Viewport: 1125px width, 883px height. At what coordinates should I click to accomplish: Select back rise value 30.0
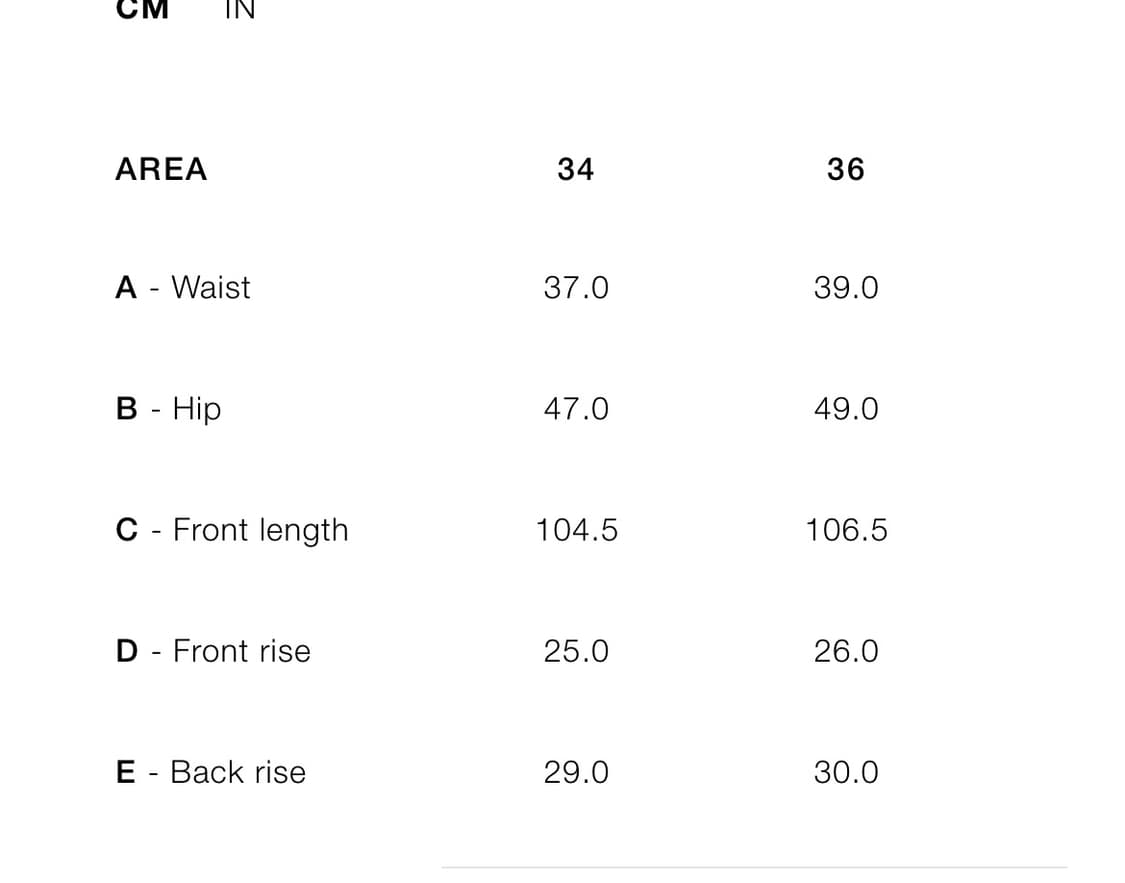click(846, 773)
